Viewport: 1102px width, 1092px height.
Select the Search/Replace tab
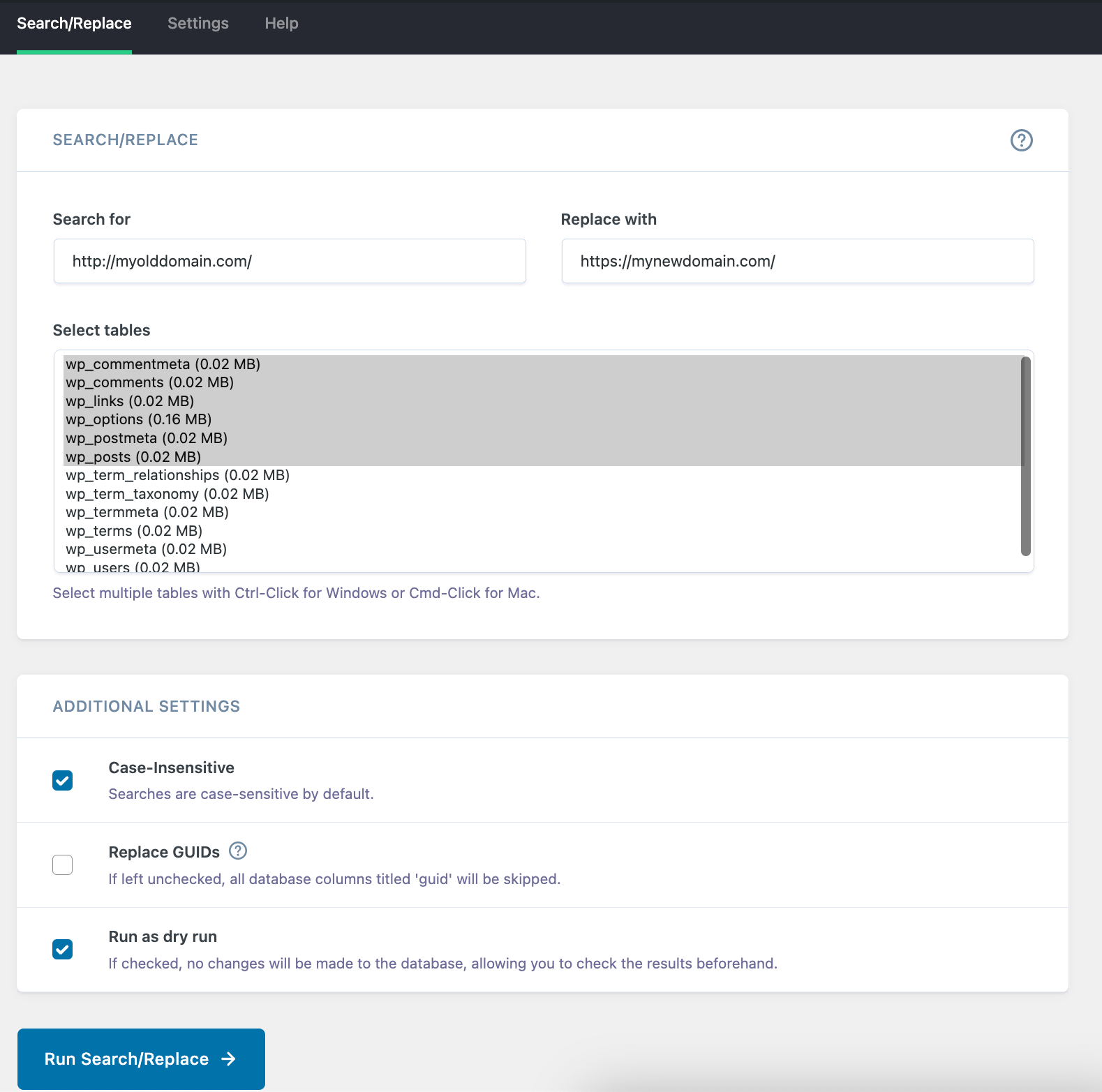pyautogui.click(x=74, y=24)
